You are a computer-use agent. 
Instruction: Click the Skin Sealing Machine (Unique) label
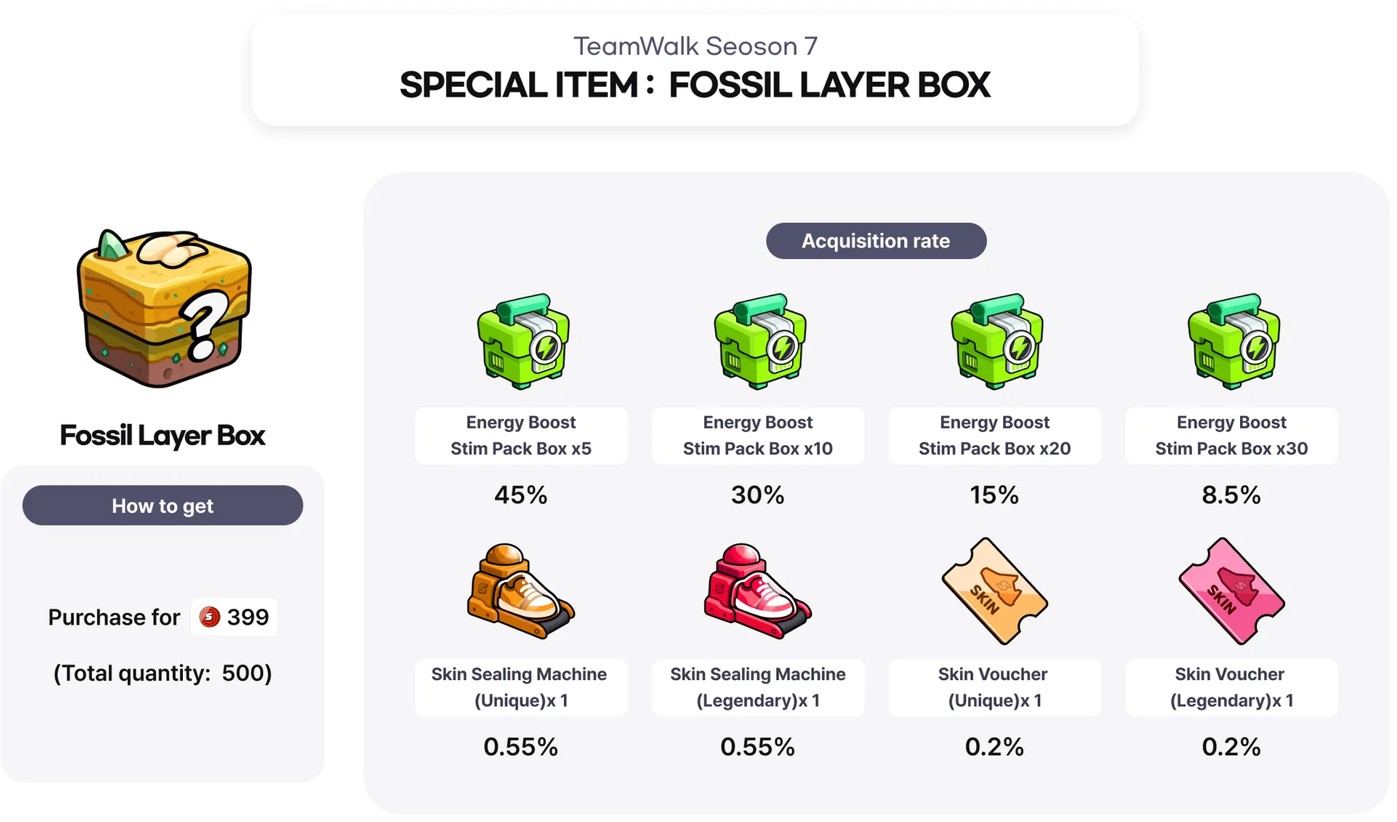tap(520, 687)
